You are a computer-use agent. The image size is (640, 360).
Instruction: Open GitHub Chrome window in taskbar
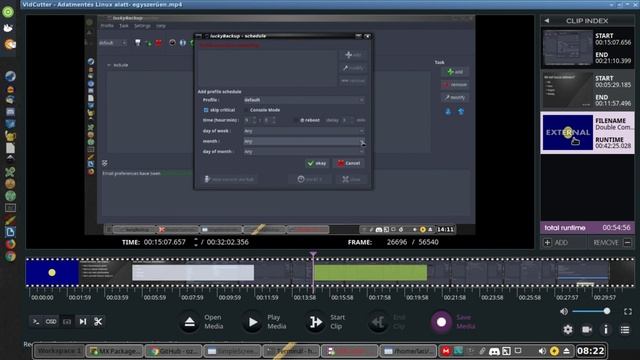coord(174,351)
